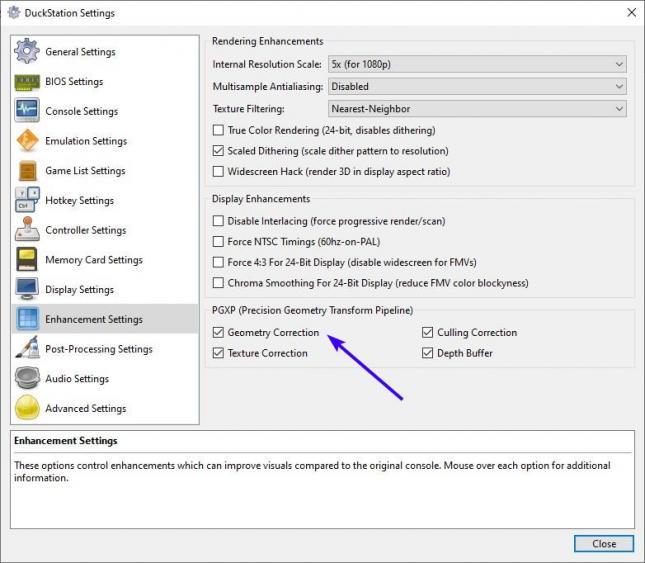
Task: Open Internal Resolution Scale dropdown
Action: pos(477,64)
